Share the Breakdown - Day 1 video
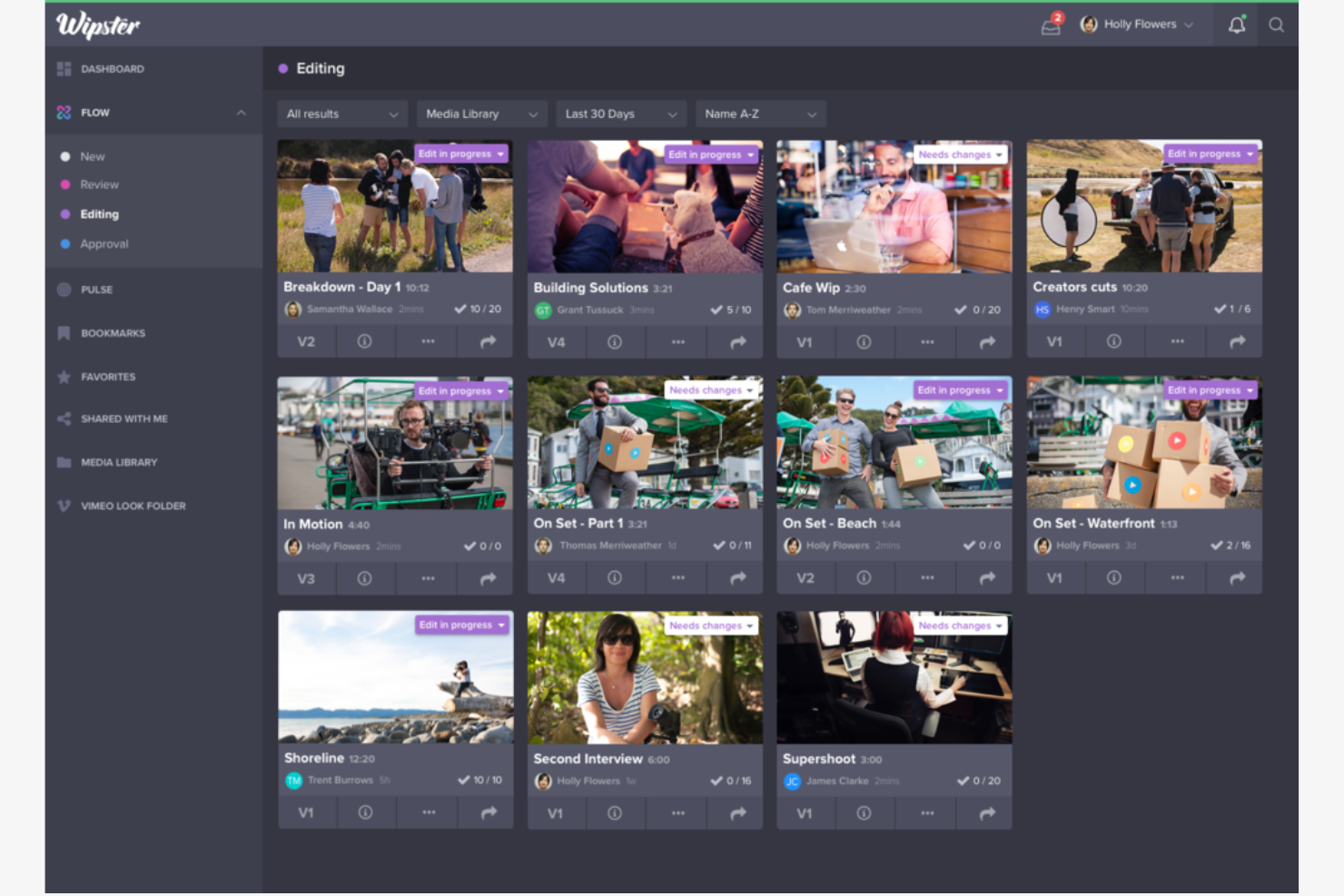This screenshot has width=1344, height=896. coord(488,342)
